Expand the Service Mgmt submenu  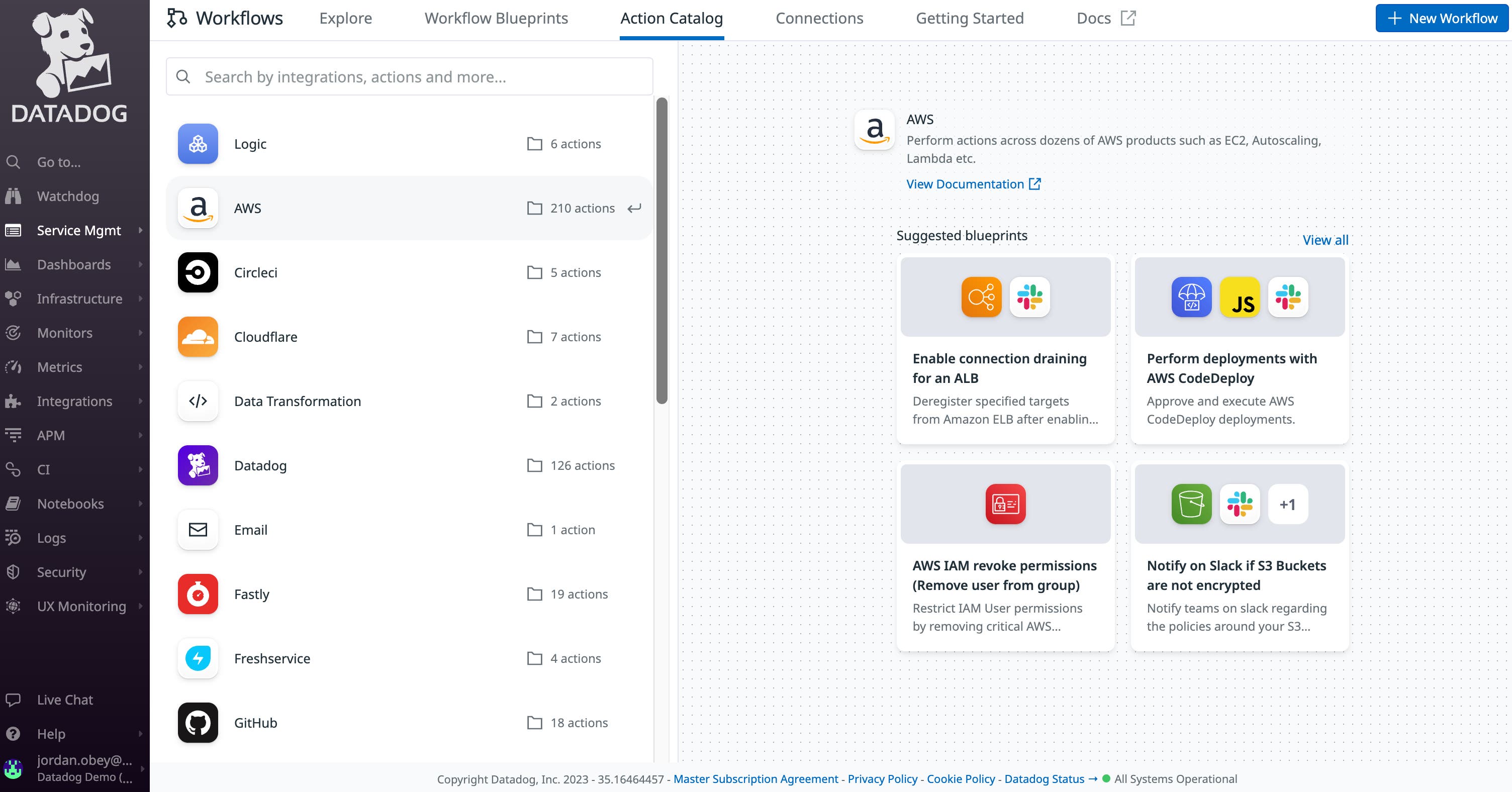pyautogui.click(x=141, y=230)
